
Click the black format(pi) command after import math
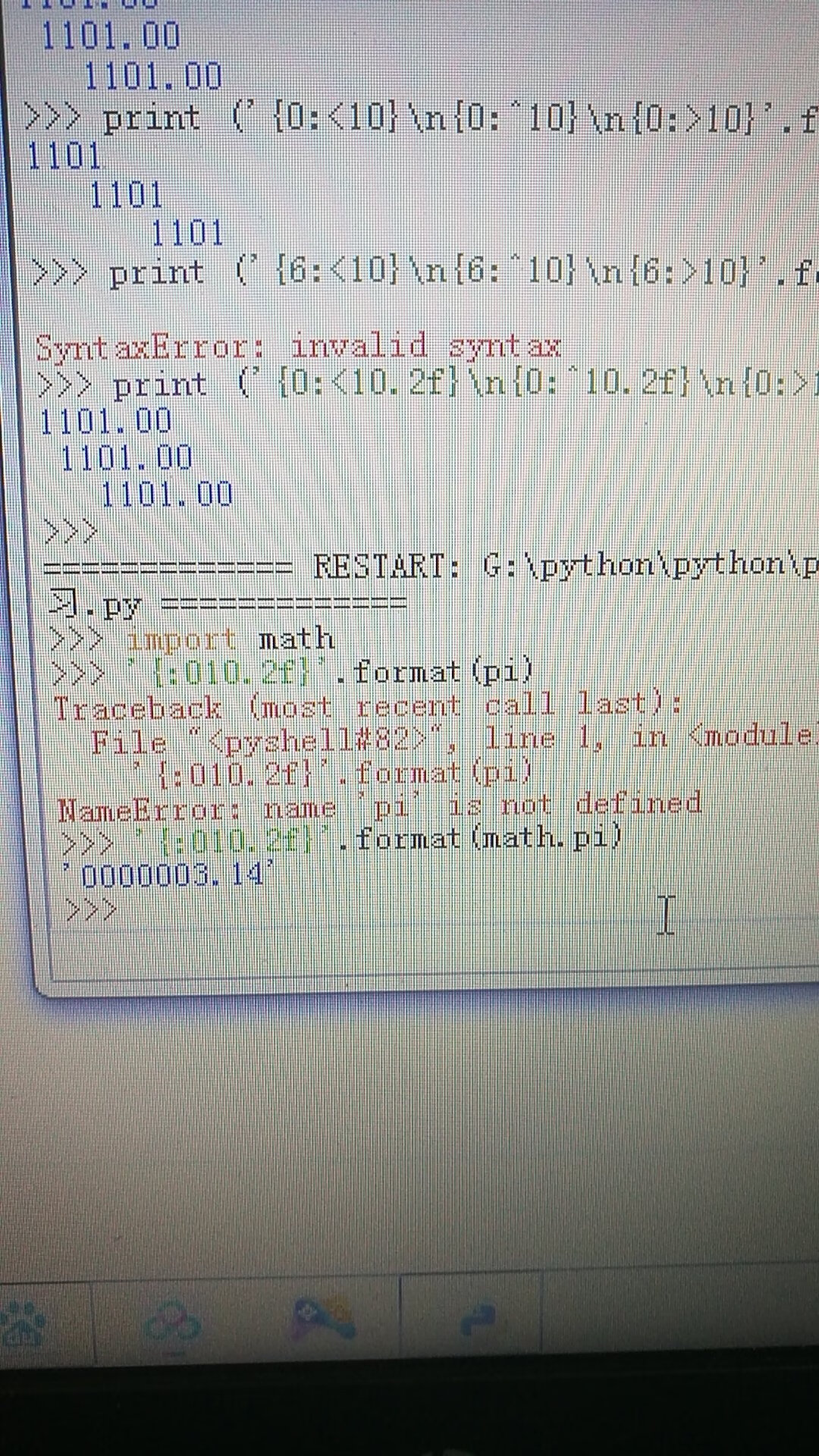coord(293,672)
